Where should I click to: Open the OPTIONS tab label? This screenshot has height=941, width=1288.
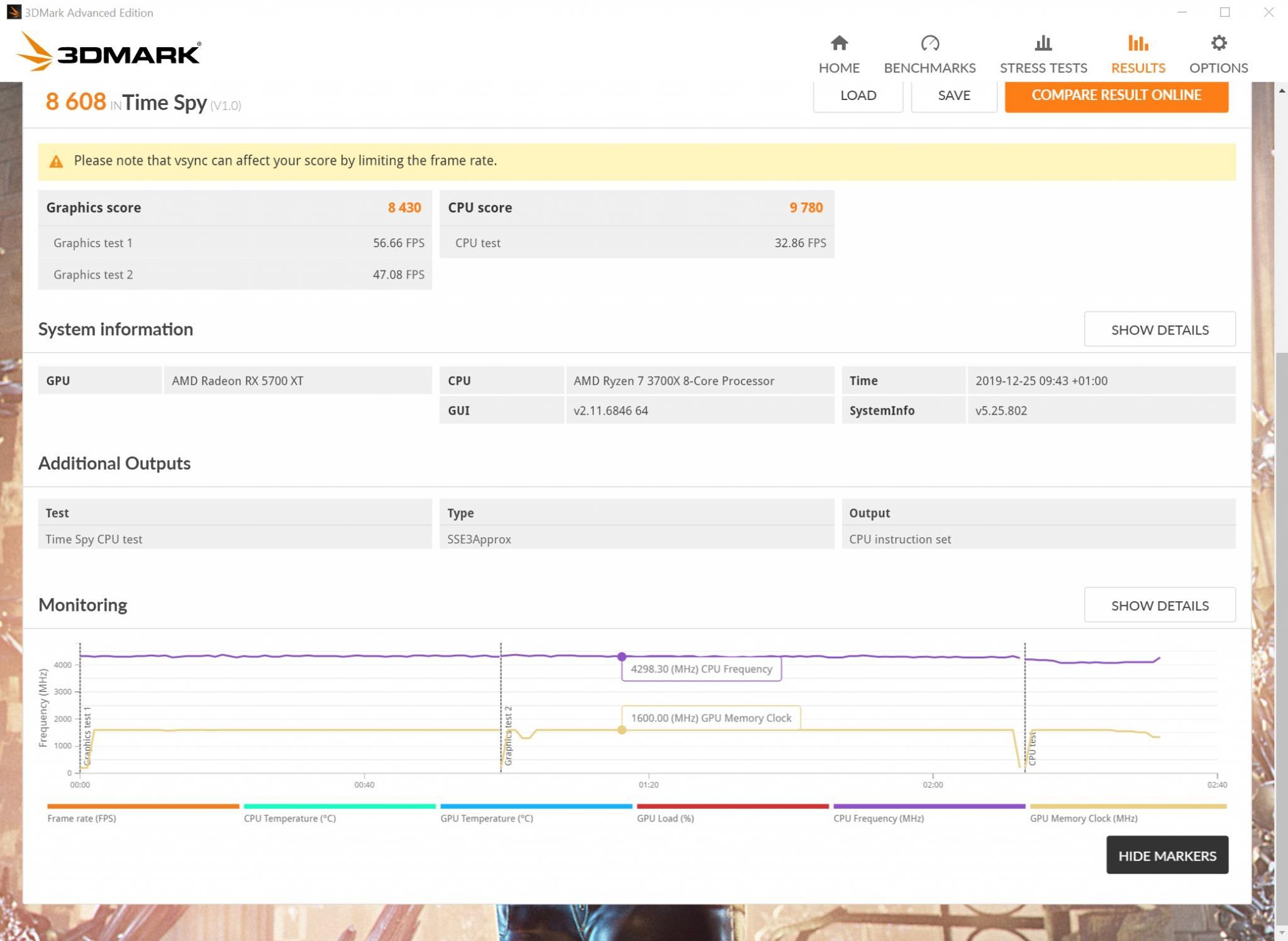(x=1218, y=68)
